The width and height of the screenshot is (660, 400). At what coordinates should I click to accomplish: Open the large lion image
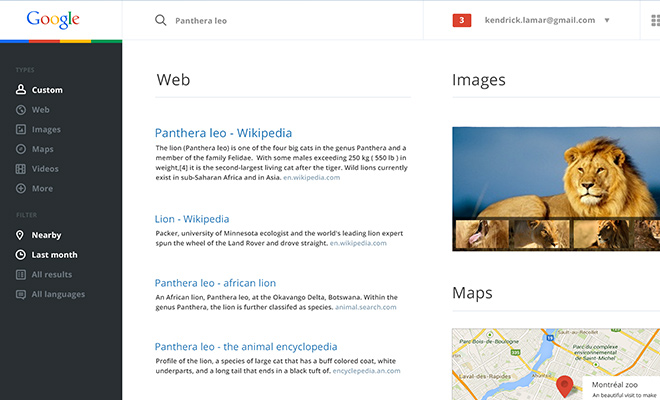click(x=556, y=172)
